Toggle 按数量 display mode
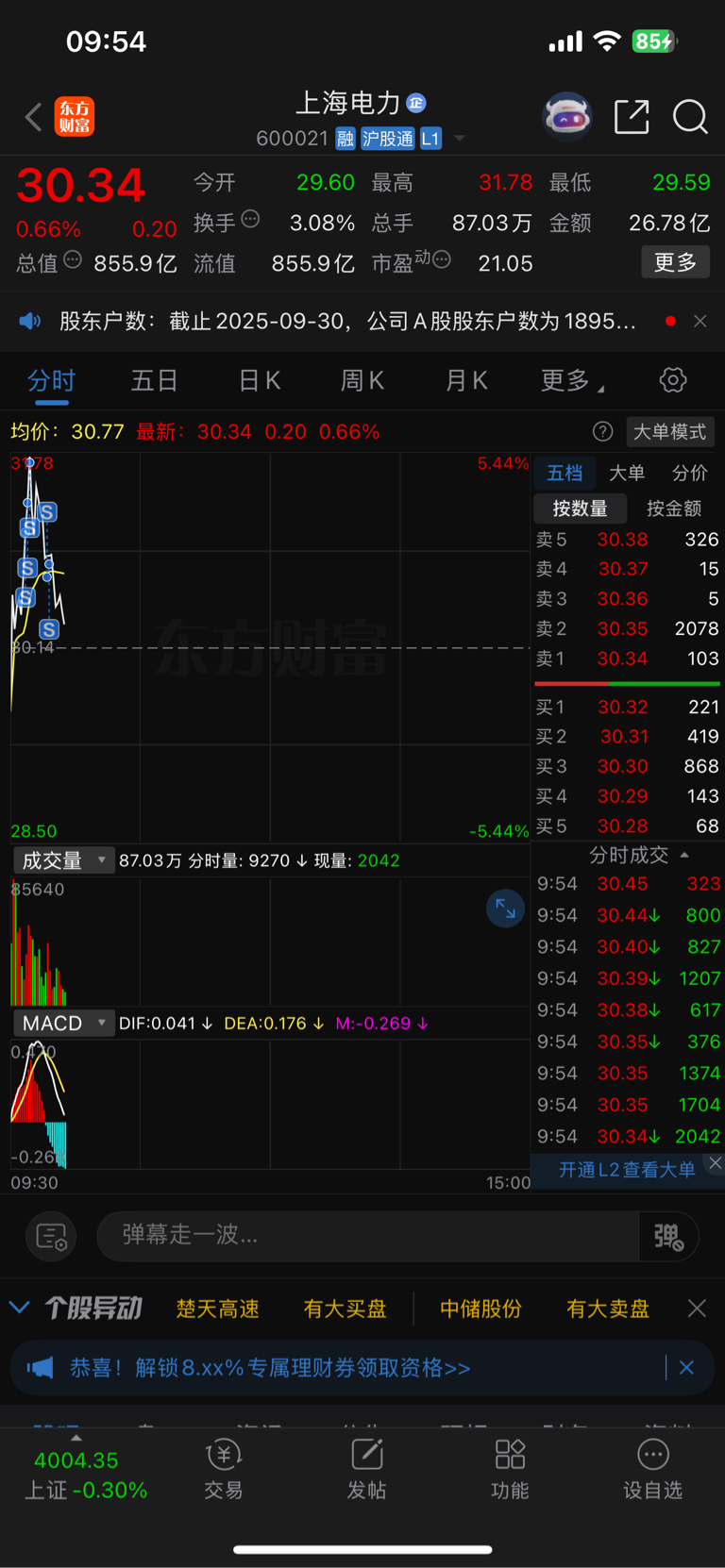Image resolution: width=725 pixels, height=1568 pixels. click(580, 509)
